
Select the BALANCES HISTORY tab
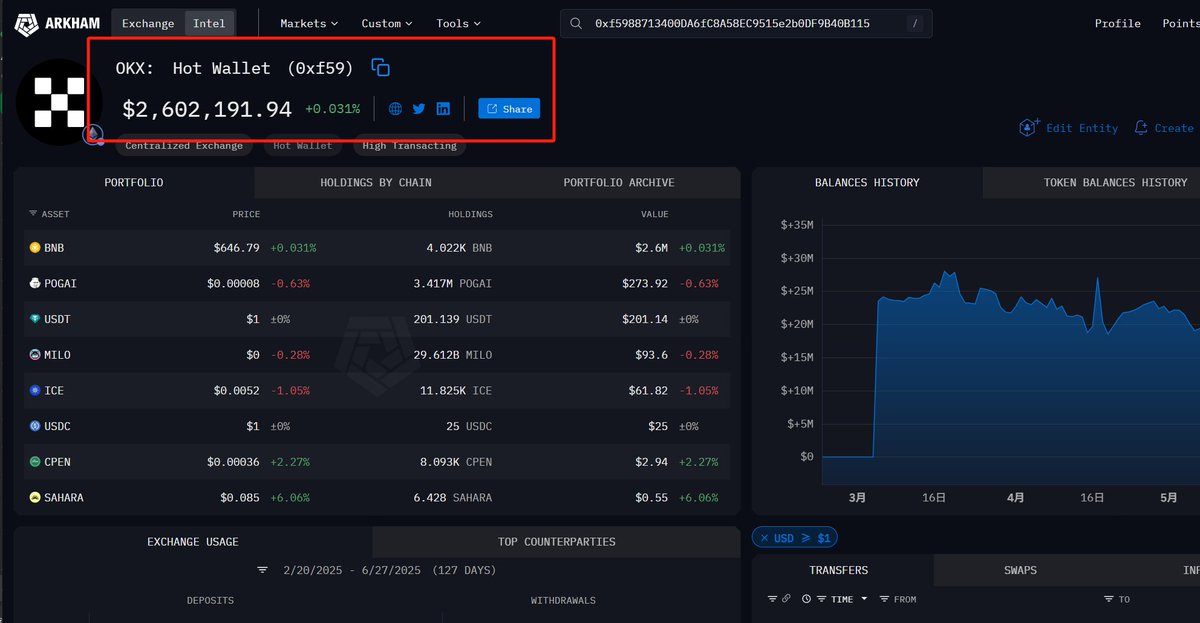[x=867, y=183]
